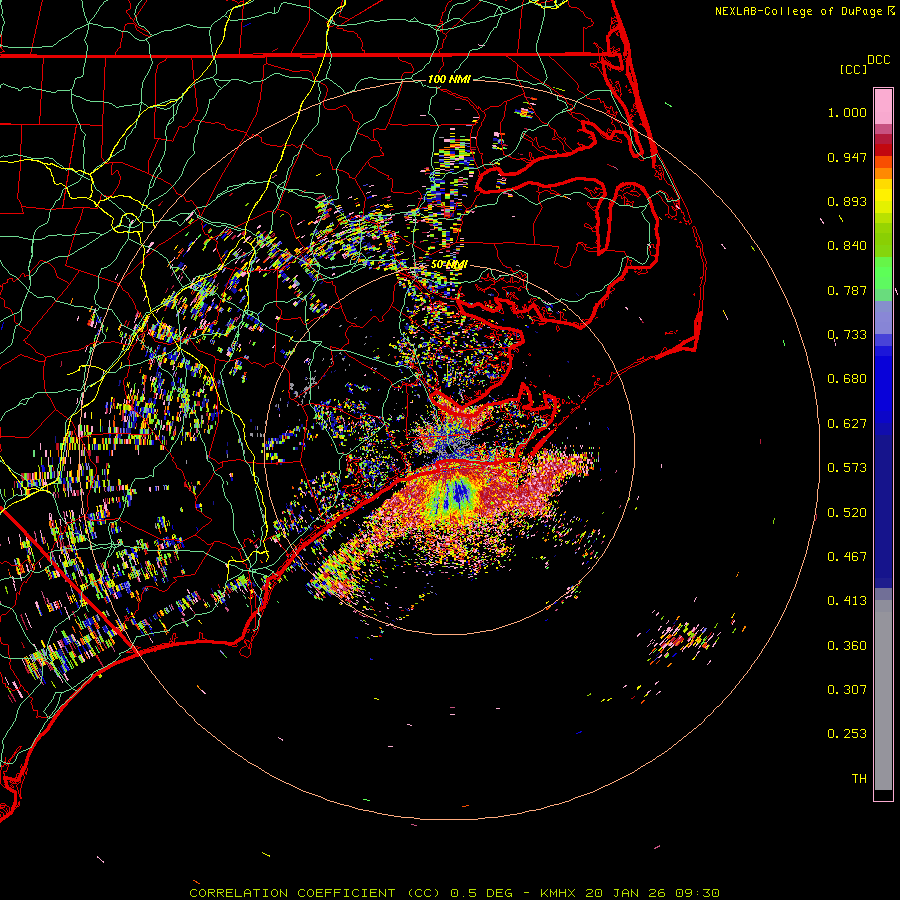
Task: Click the 0.680 scale value
Action: coord(847,379)
